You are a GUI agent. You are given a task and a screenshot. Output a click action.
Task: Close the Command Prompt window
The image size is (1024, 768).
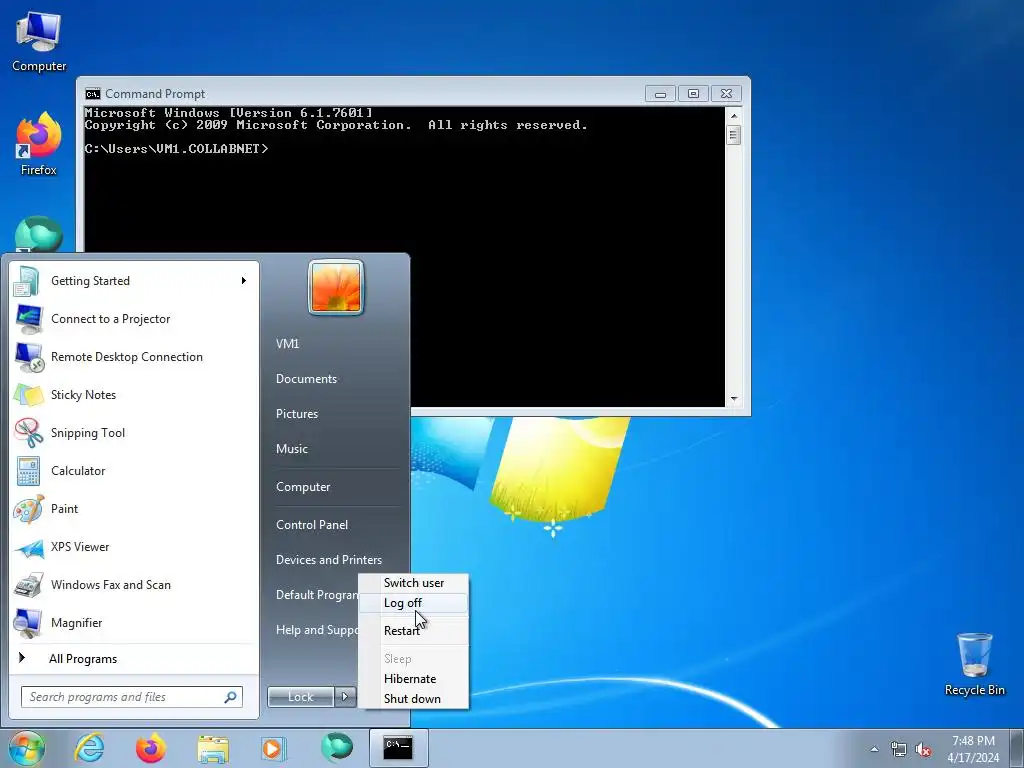(726, 94)
